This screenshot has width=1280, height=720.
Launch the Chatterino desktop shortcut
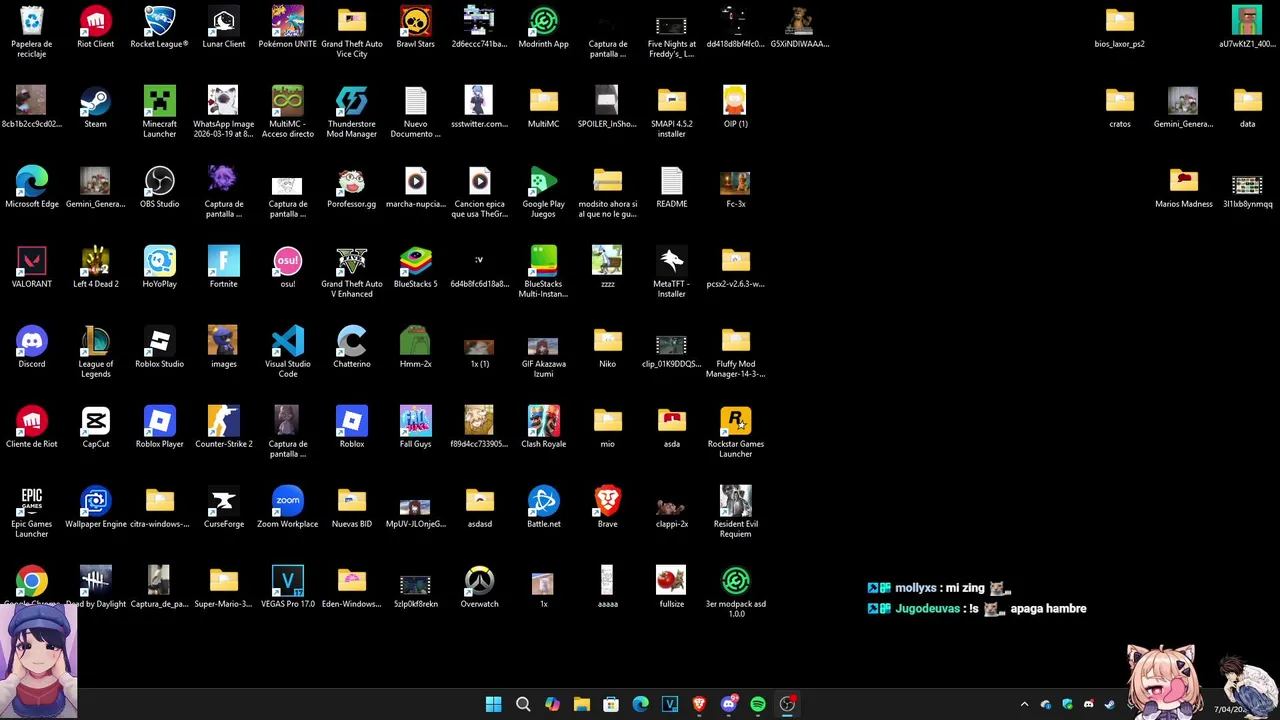(x=351, y=347)
